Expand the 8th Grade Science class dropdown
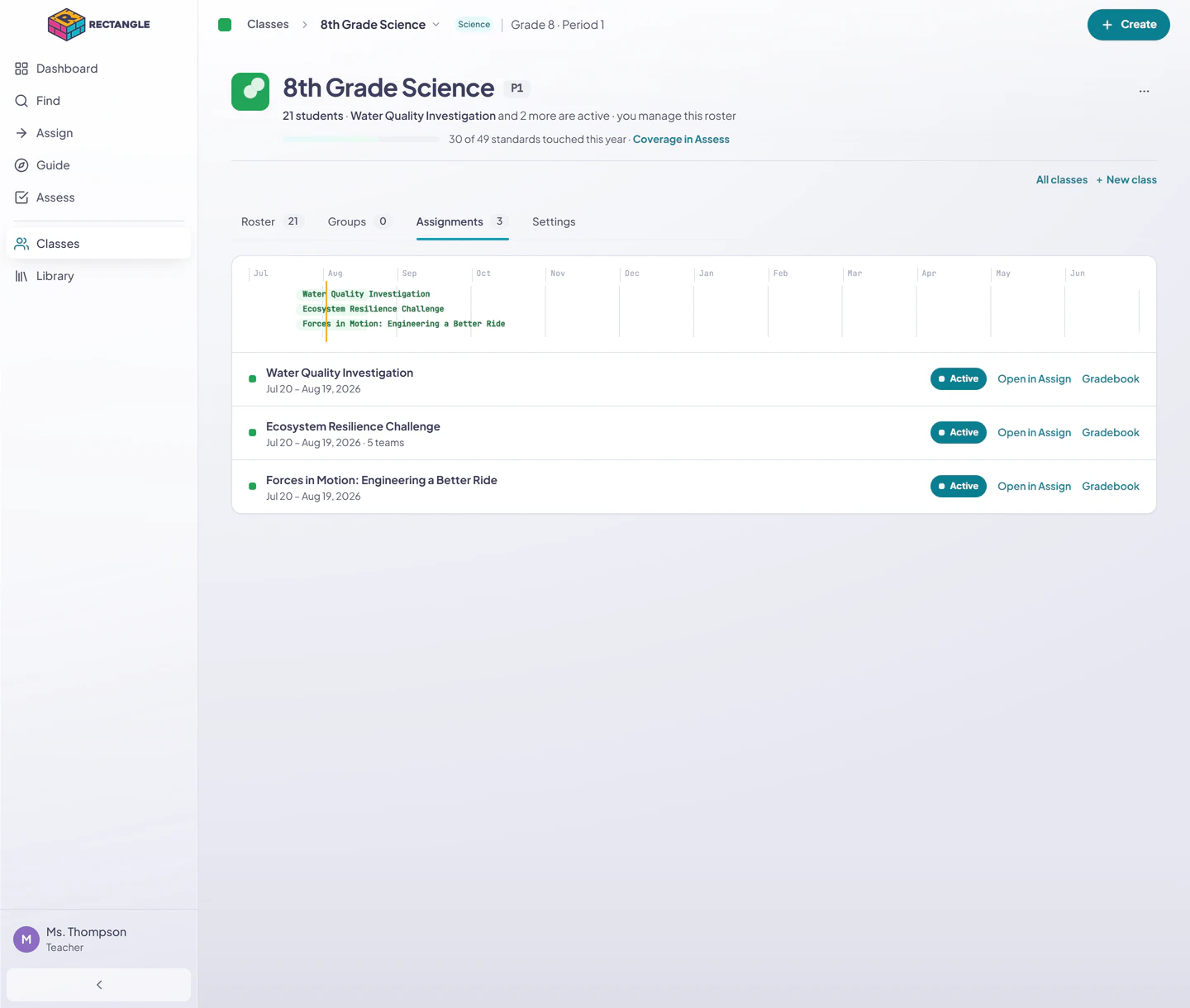The height and width of the screenshot is (1008, 1190). tap(380, 25)
